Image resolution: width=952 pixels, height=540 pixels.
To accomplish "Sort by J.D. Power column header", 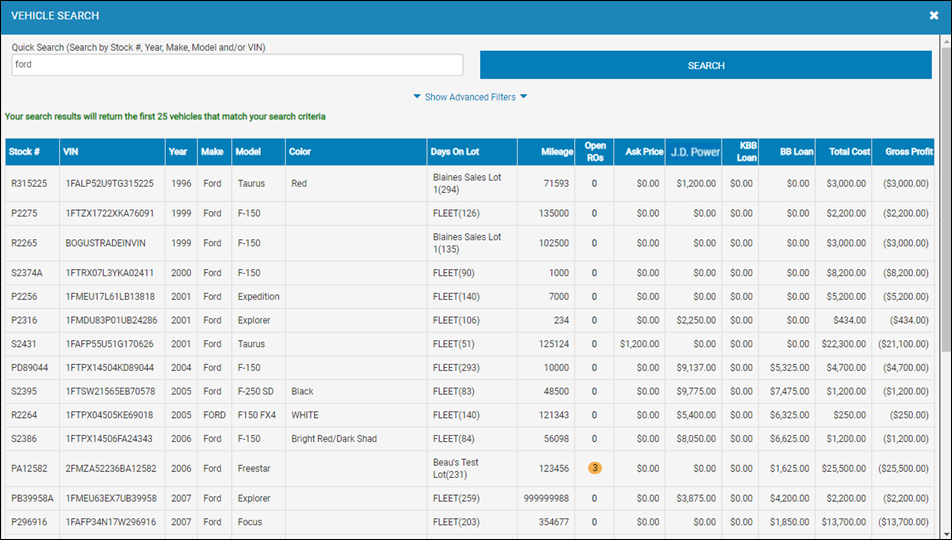I will (693, 152).
